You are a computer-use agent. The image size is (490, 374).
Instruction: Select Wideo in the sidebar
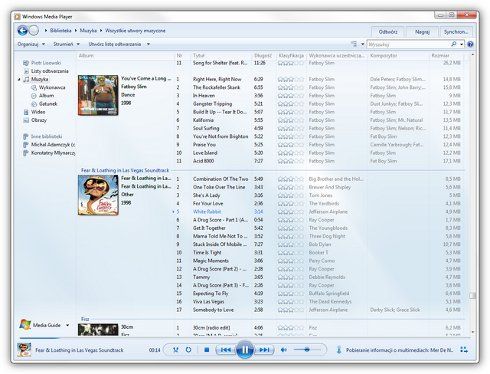click(x=38, y=112)
